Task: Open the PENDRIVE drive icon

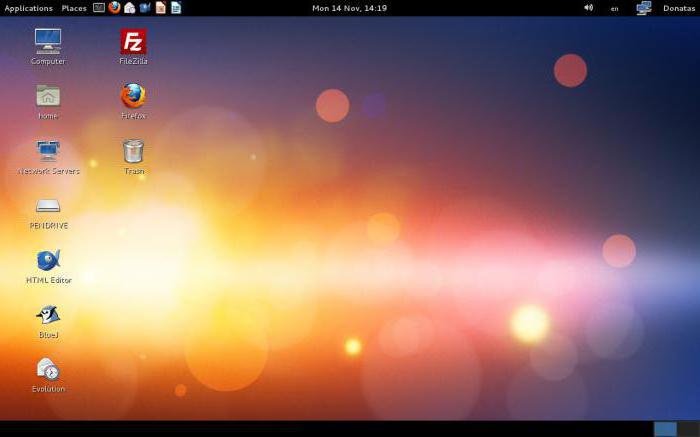Action: point(48,206)
